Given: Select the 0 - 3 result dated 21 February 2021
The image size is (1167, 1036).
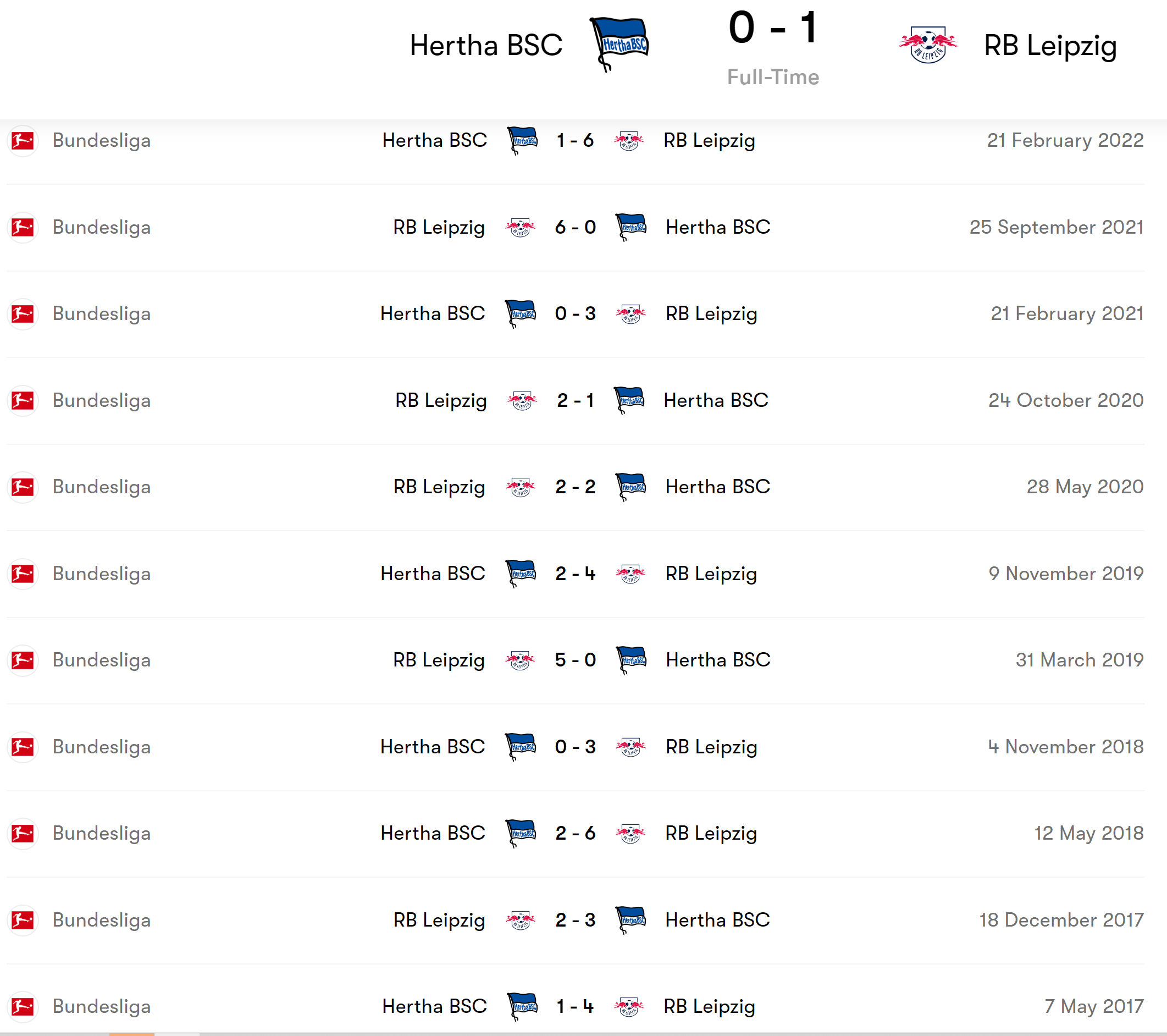Looking at the screenshot, I should 575,313.
